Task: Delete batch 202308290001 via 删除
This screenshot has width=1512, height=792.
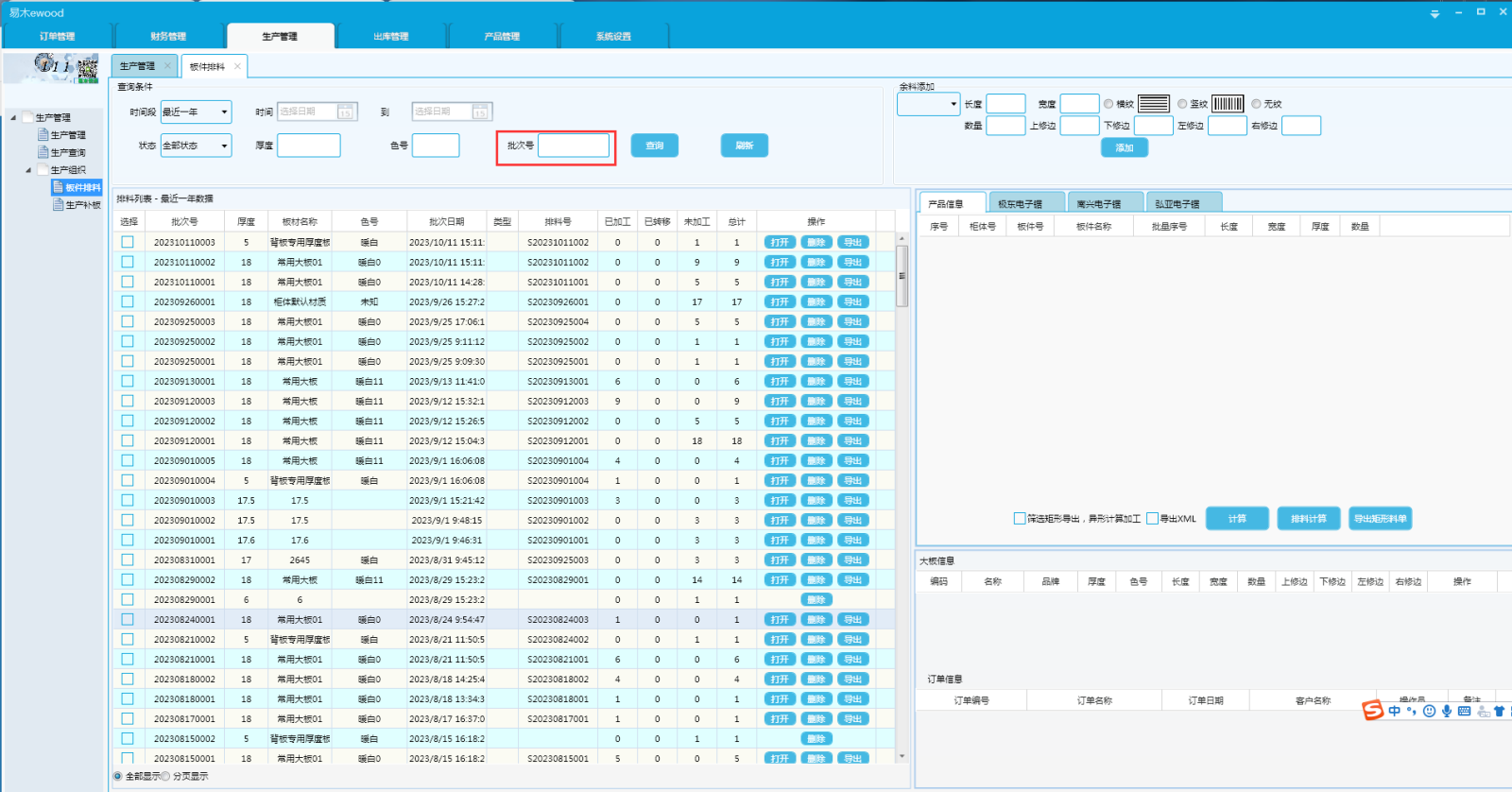Action: click(x=816, y=599)
